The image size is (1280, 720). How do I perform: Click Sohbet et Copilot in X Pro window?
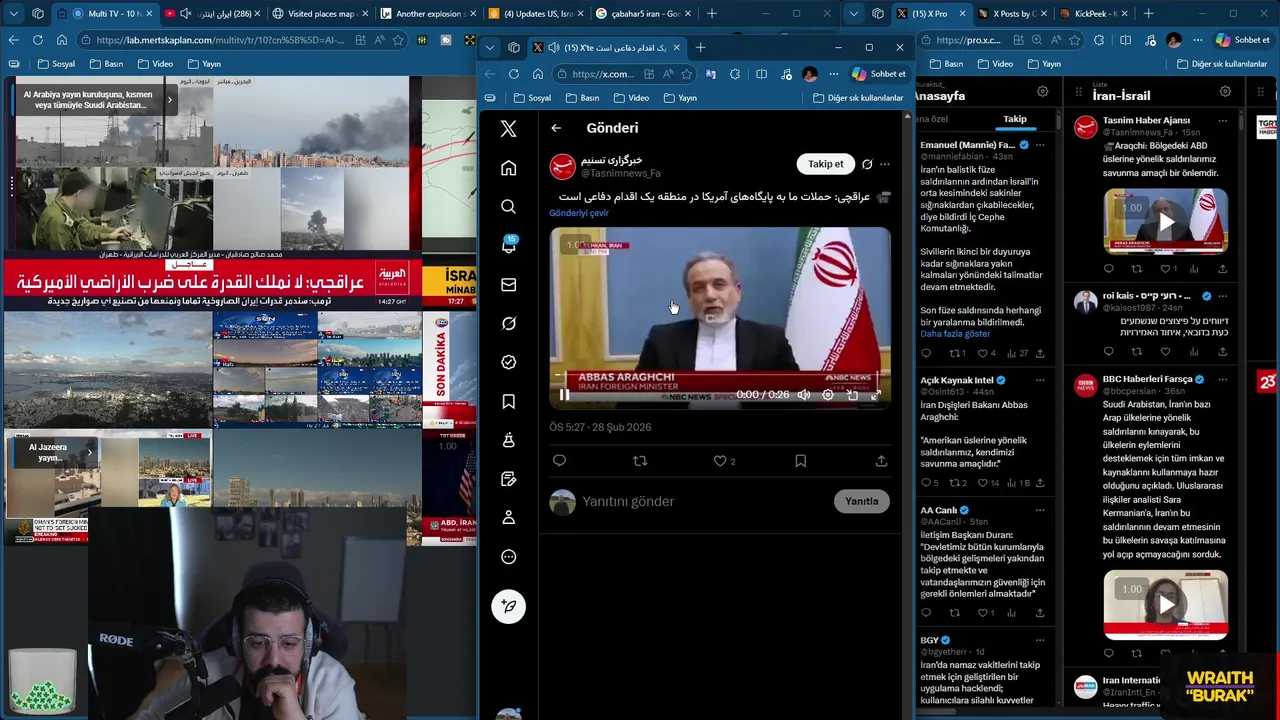coord(1243,40)
